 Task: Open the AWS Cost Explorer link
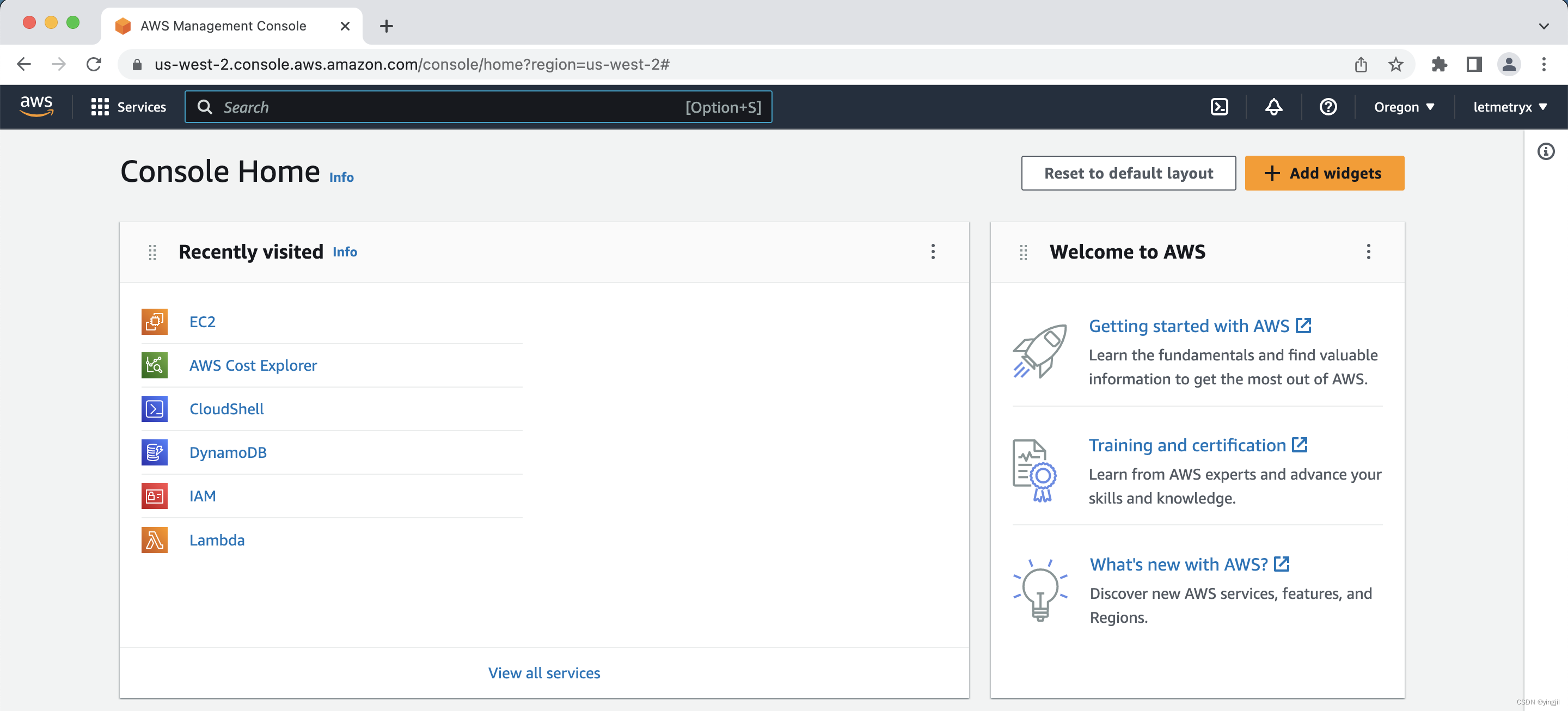click(x=253, y=365)
